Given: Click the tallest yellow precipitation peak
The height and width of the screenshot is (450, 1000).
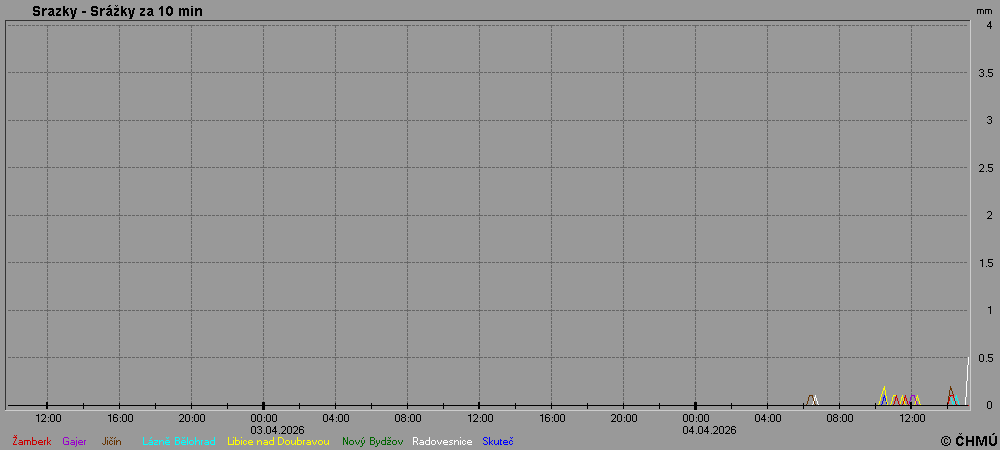Looking at the screenshot, I should click(x=883, y=388).
